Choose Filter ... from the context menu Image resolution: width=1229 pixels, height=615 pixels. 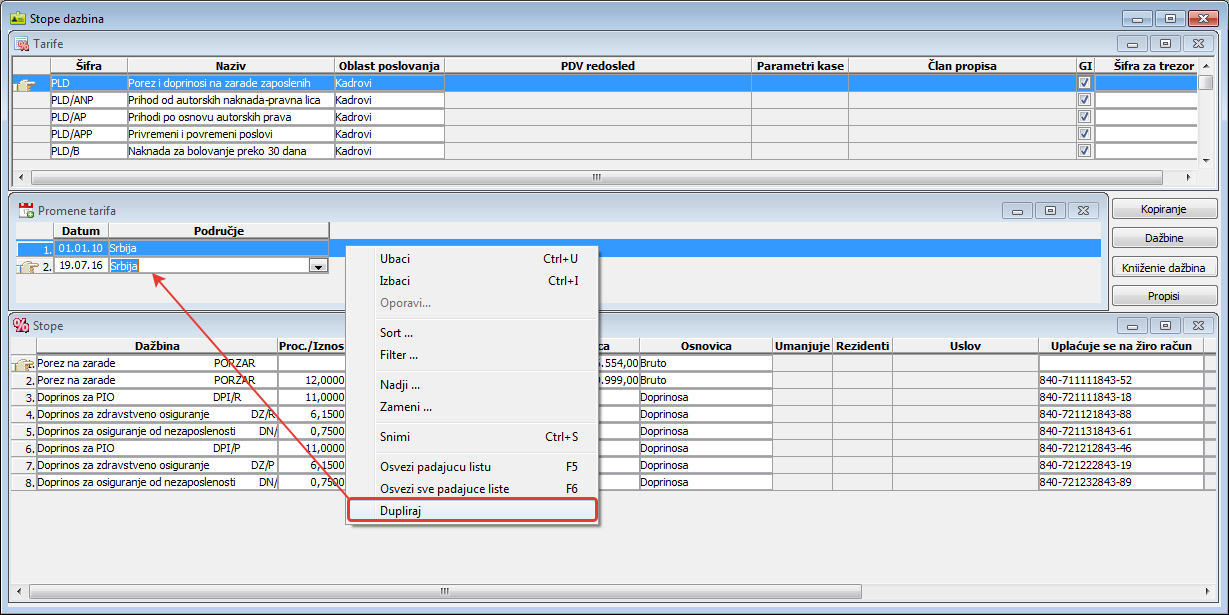399,354
